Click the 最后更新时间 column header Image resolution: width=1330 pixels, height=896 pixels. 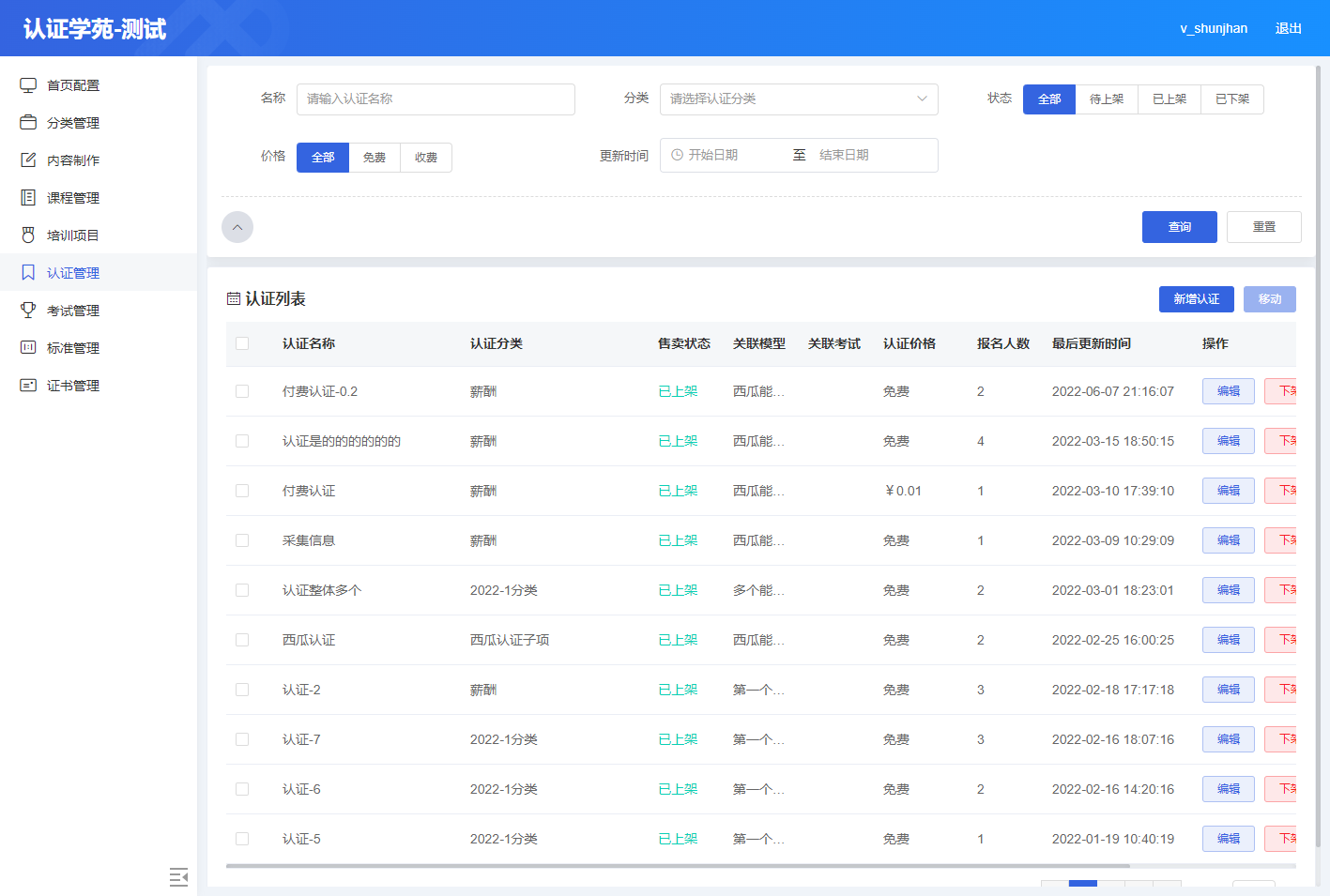(1092, 343)
